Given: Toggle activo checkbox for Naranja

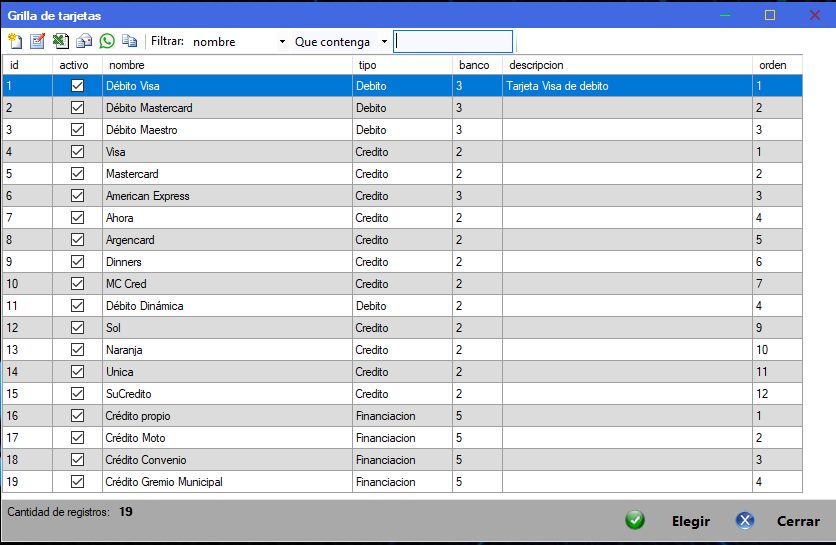Looking at the screenshot, I should coord(77,349).
